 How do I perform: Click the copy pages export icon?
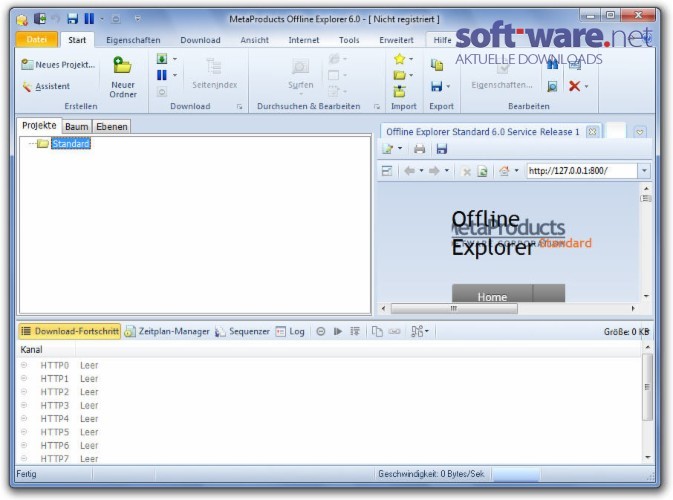coord(437,65)
